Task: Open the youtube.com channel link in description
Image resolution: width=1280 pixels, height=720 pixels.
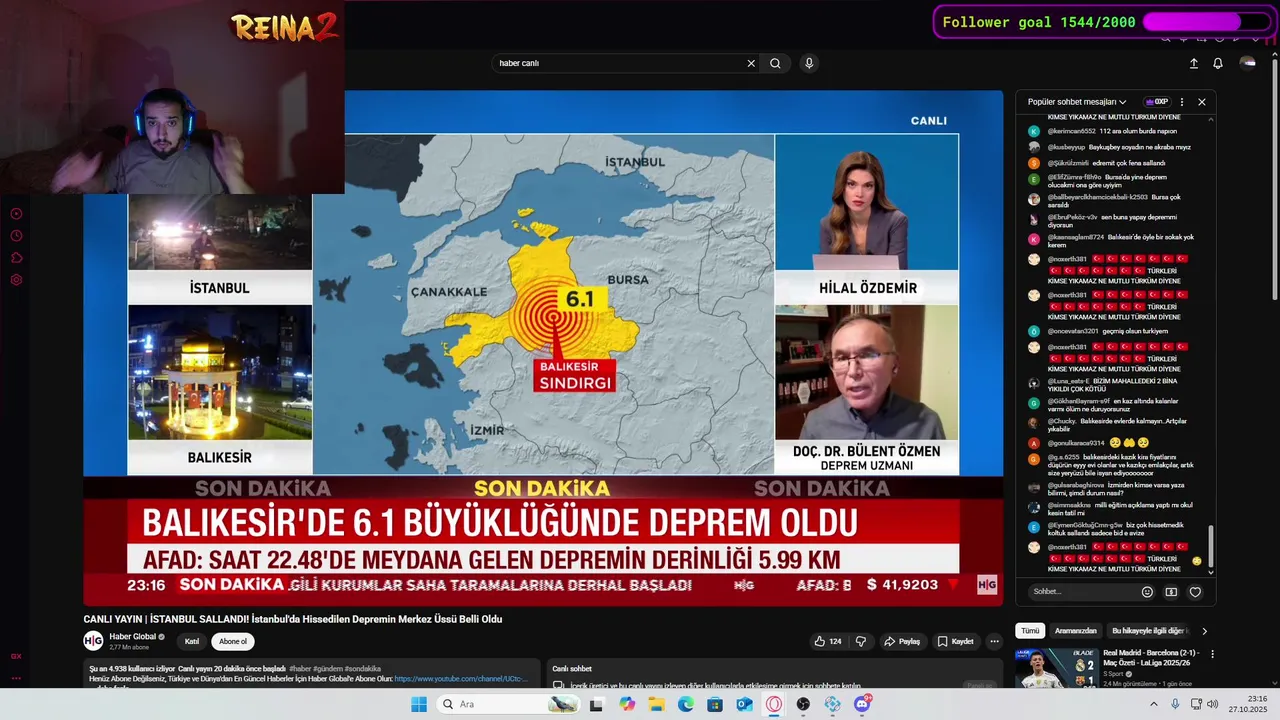Action: pos(461,678)
